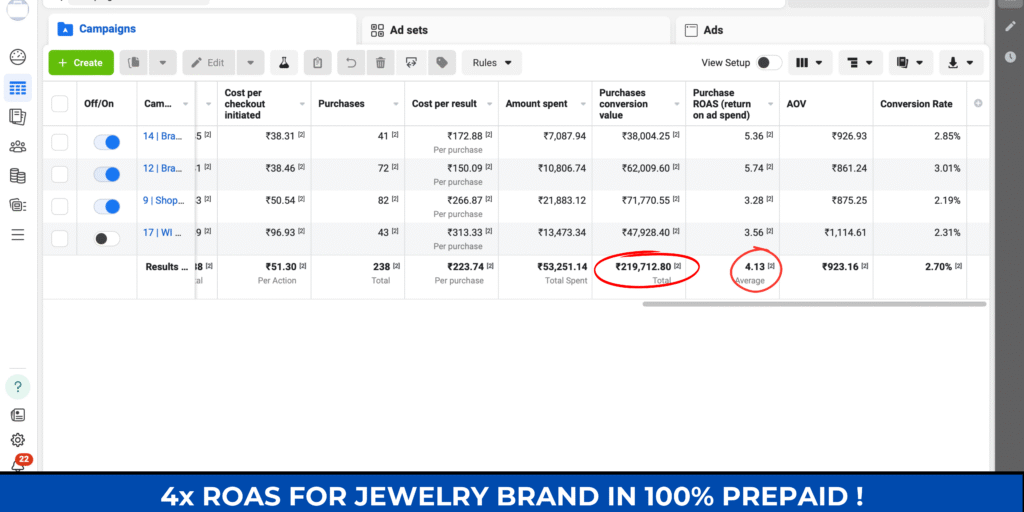
Task: Open the columns layout dropdown
Action: point(810,63)
